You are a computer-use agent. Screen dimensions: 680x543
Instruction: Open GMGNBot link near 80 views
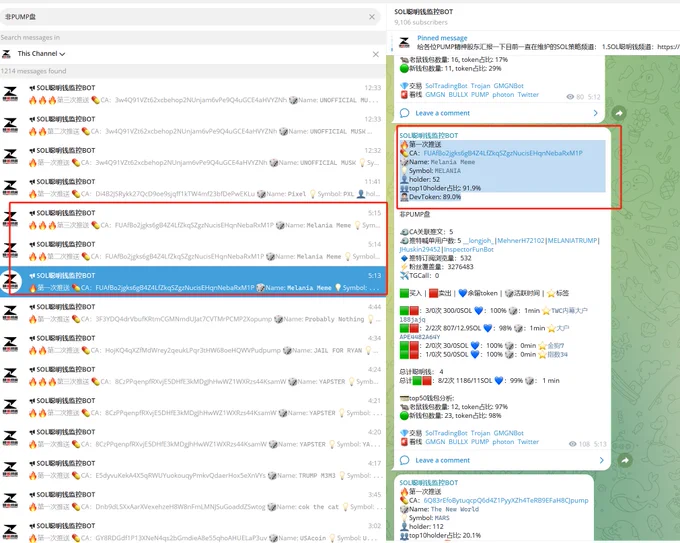point(508,86)
